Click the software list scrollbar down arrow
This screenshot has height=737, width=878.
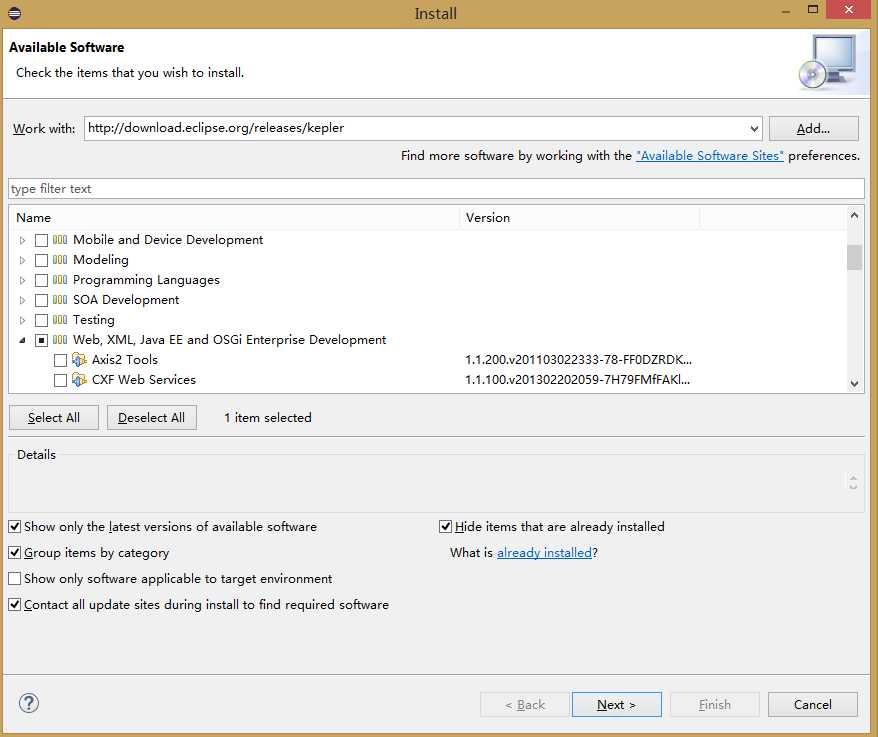point(854,384)
